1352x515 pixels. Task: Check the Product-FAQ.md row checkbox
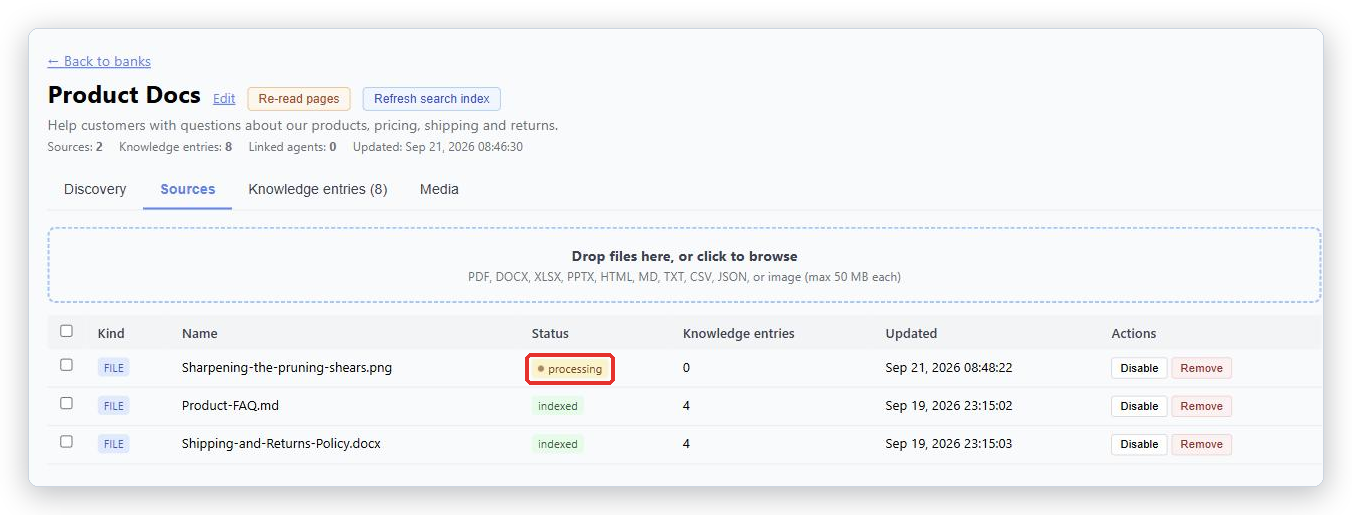point(66,403)
